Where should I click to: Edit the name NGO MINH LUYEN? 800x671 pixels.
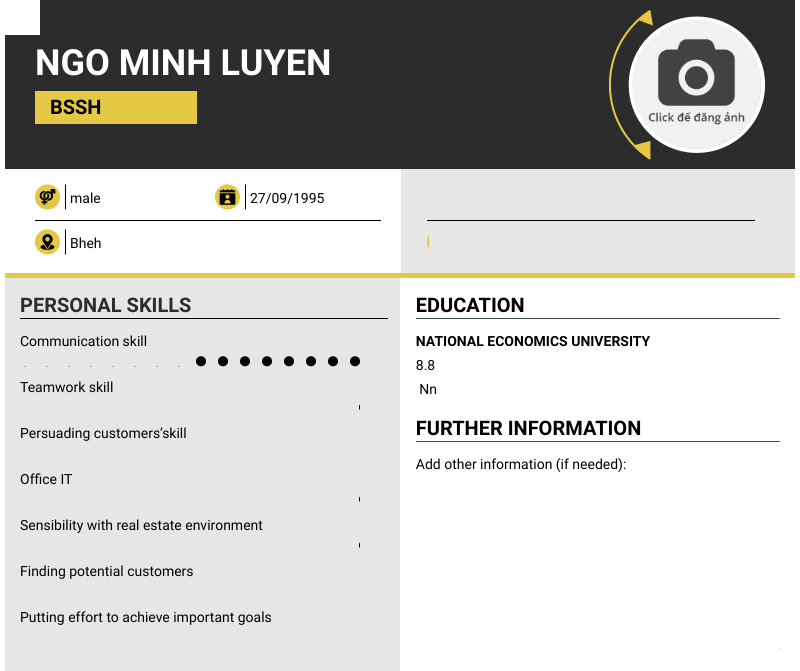[183, 63]
